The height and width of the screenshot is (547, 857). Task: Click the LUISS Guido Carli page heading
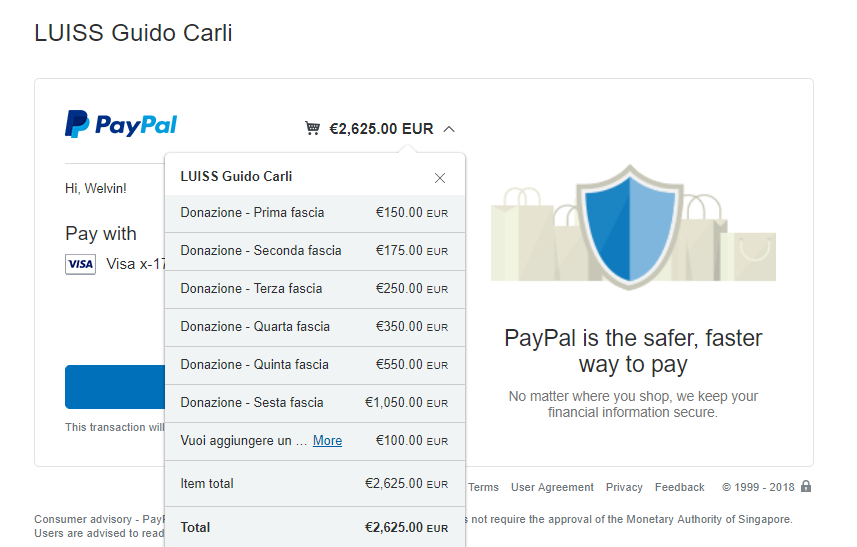(x=133, y=33)
